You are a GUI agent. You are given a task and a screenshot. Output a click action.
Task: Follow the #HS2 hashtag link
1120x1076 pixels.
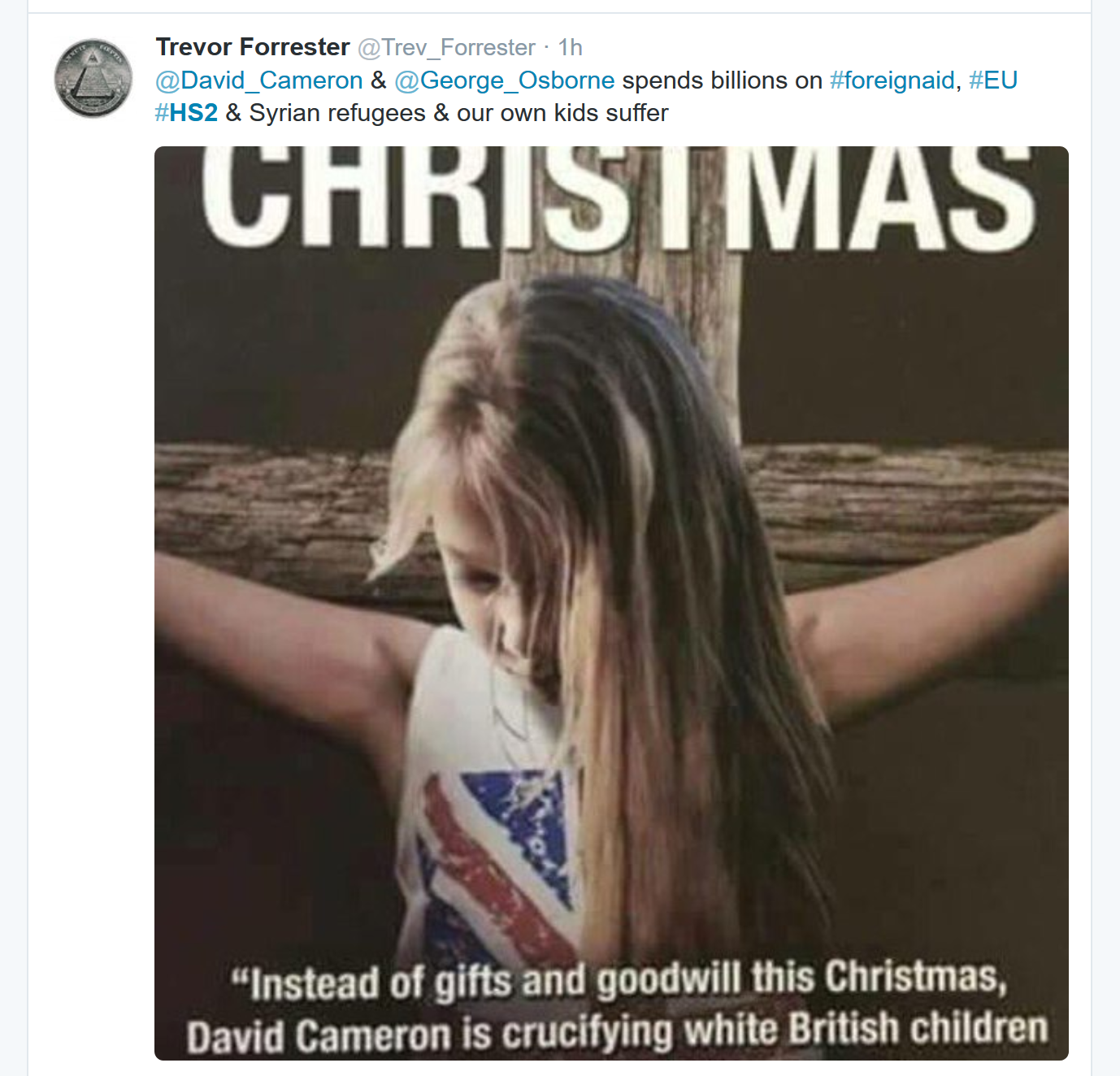[x=186, y=113]
